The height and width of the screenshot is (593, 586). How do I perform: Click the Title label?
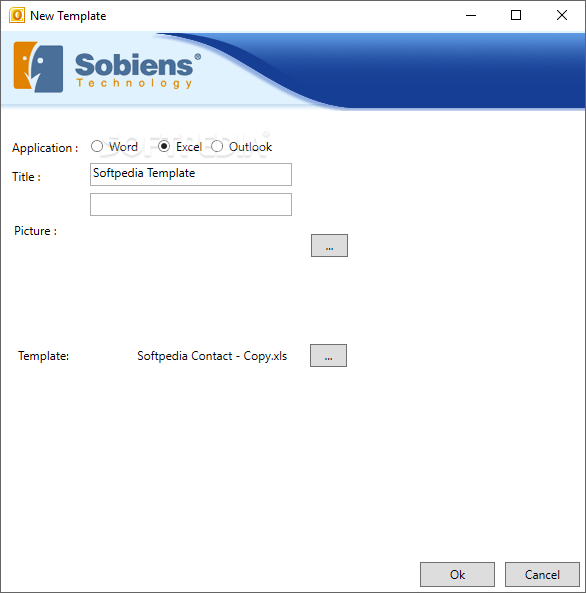pos(26,177)
